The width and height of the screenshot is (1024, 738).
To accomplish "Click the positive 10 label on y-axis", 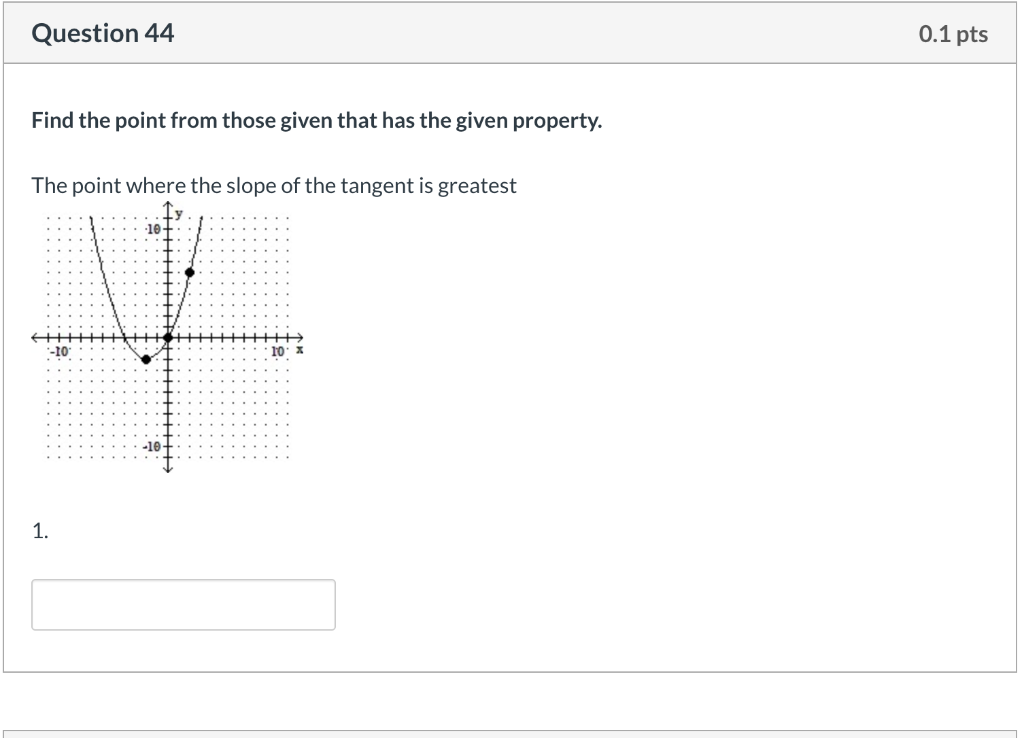I will (x=152, y=229).
